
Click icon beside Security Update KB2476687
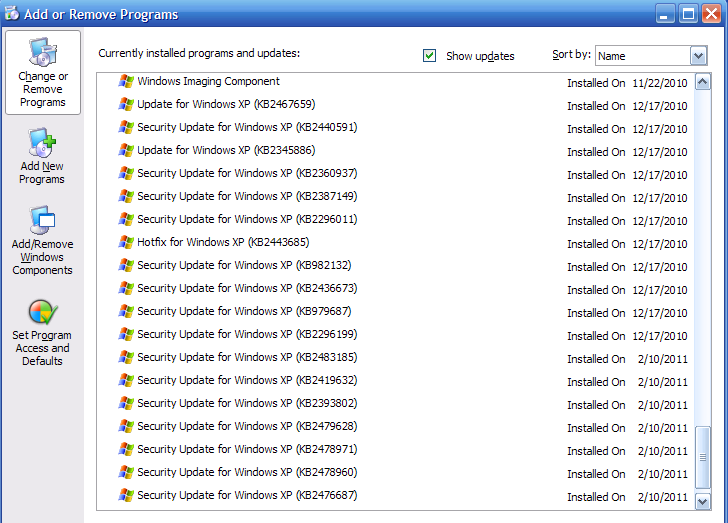pos(126,495)
